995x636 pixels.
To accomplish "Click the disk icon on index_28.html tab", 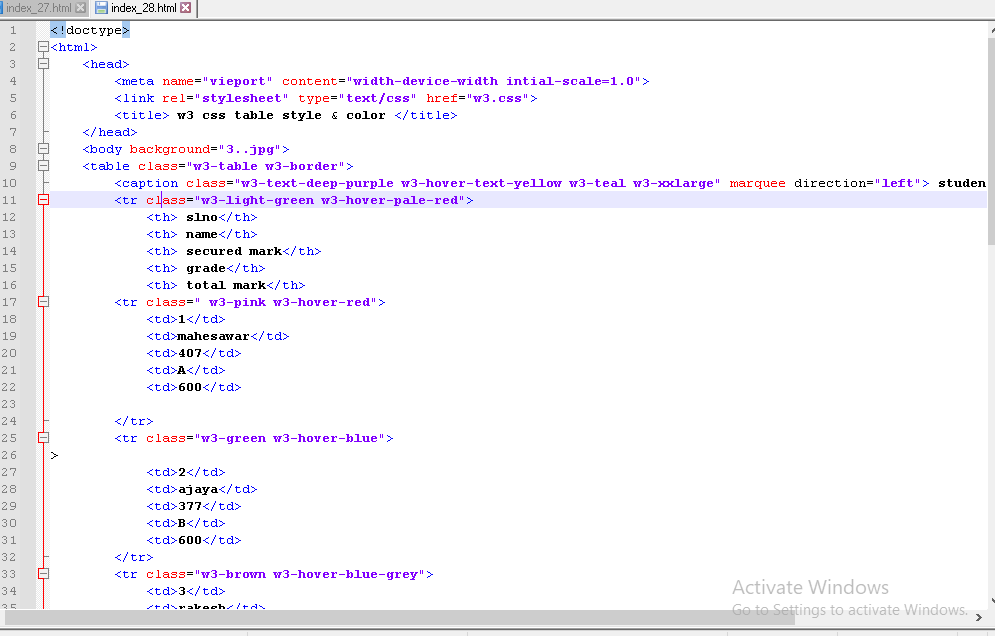I will [102, 8].
